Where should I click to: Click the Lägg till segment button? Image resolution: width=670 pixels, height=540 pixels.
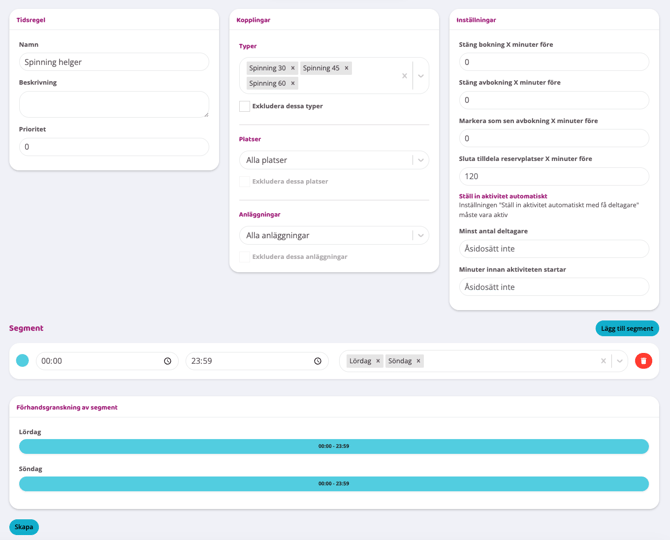coord(627,328)
